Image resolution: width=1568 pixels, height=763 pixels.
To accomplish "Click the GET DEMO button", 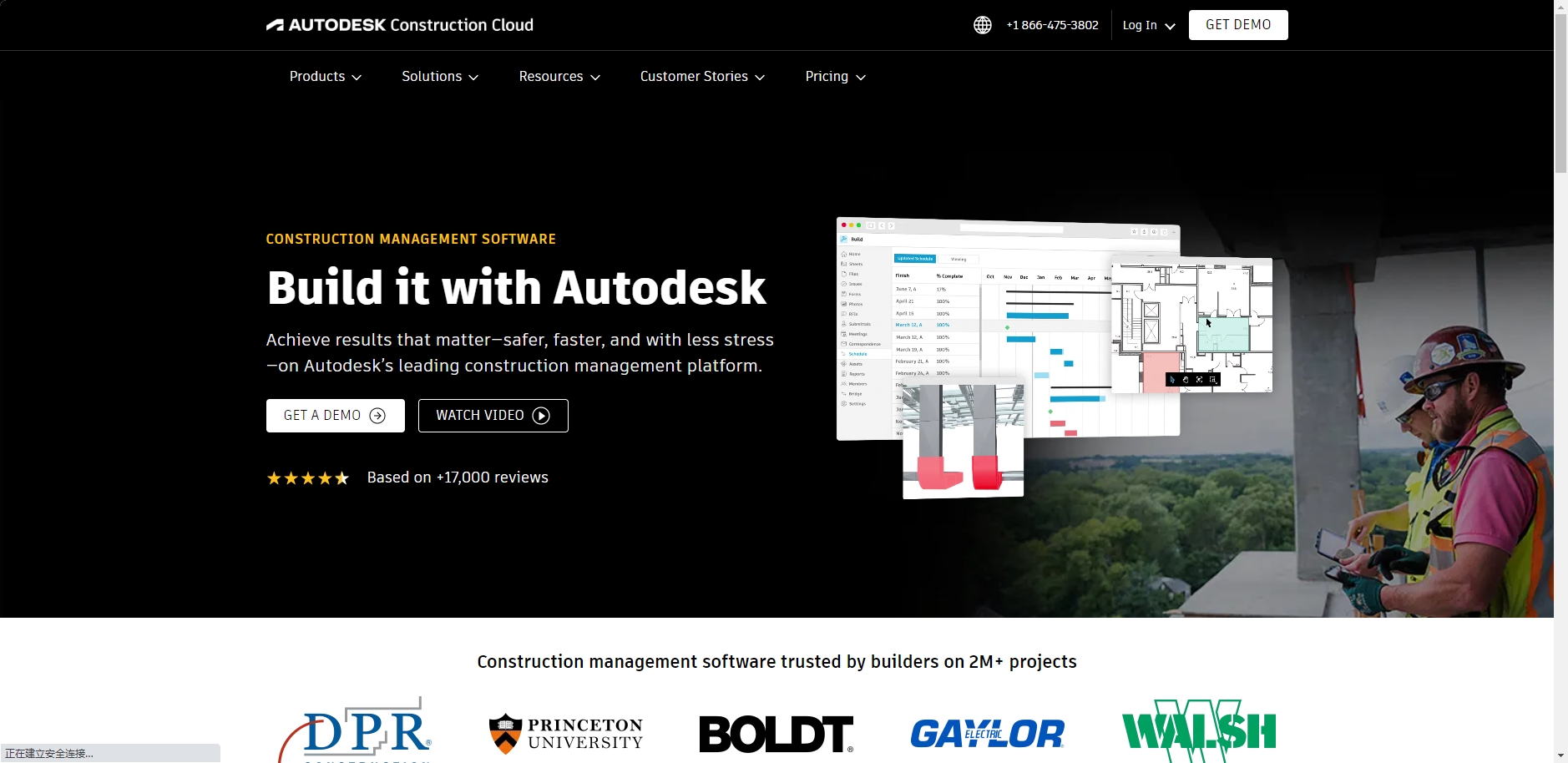I will click(x=1237, y=24).
